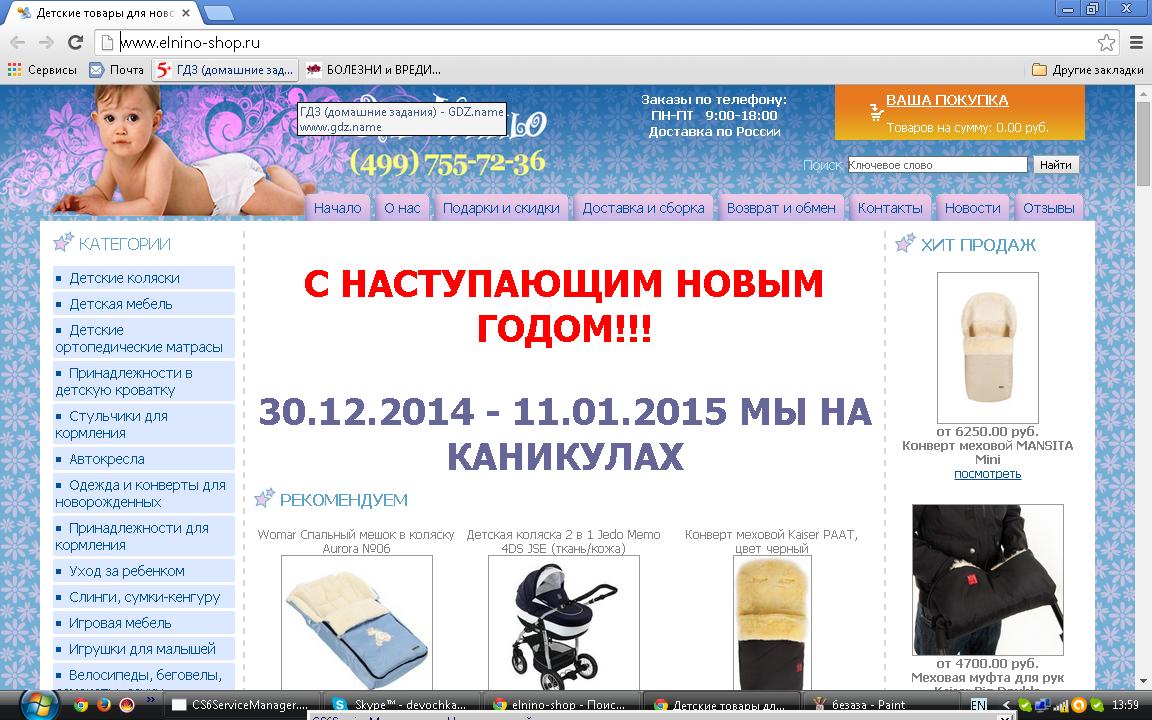Click the MANSITA Mini fur envelope thumbnail
Viewport: 1152px width, 720px height.
pyautogui.click(x=987, y=348)
